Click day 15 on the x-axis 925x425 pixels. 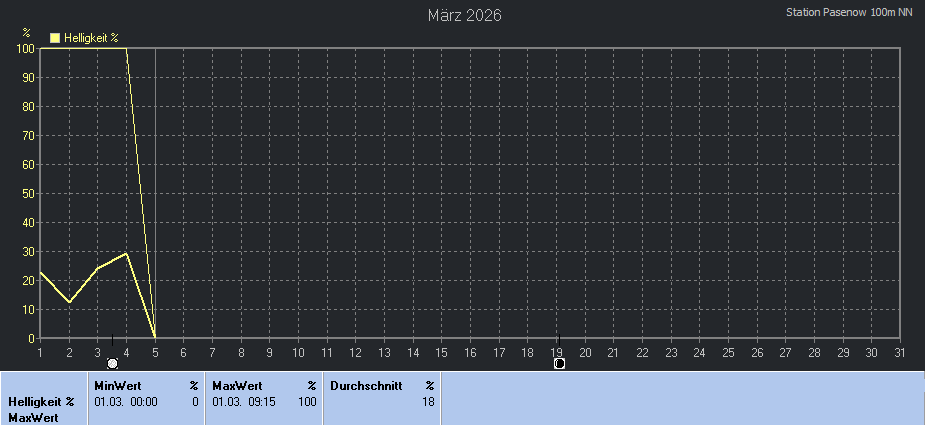pyautogui.click(x=441, y=352)
